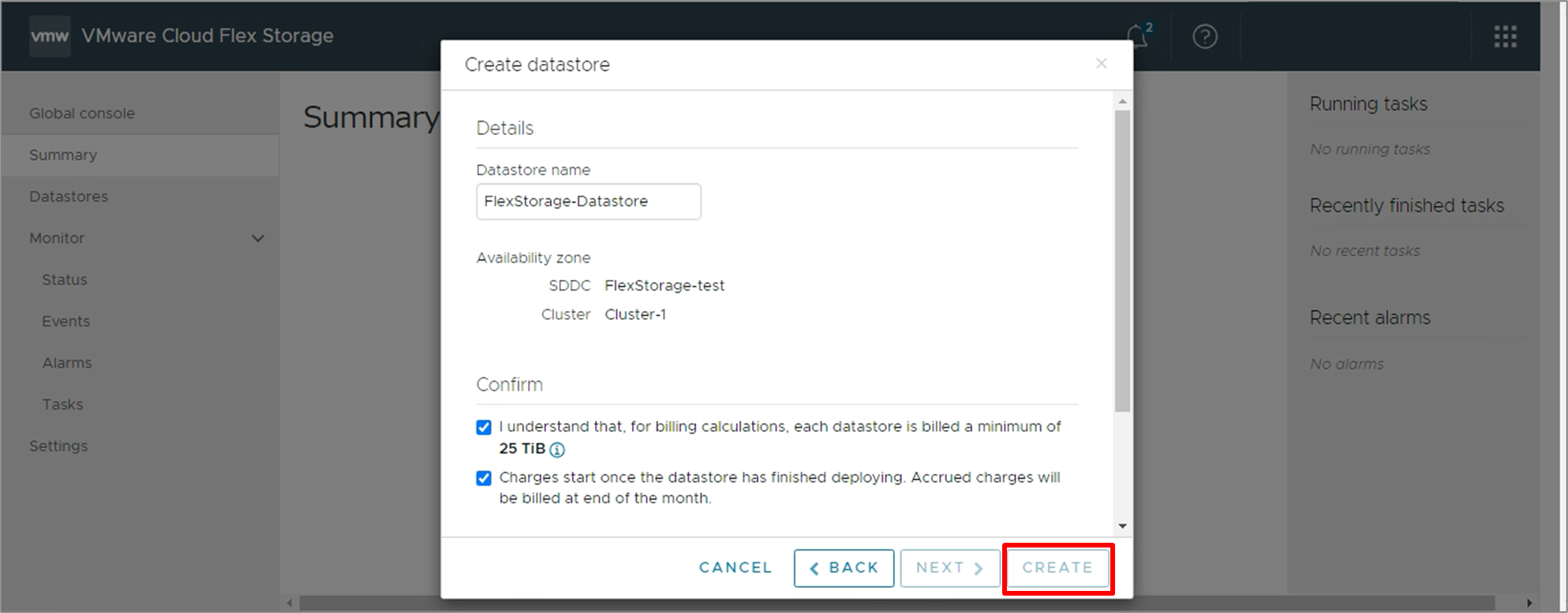Open the apps grid icon
The image size is (1568, 613).
click(1505, 36)
